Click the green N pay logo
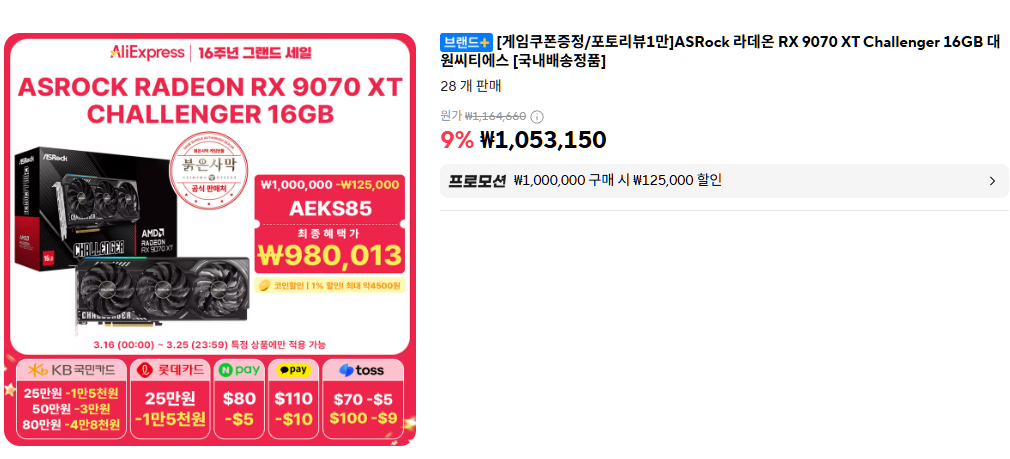 (x=239, y=370)
